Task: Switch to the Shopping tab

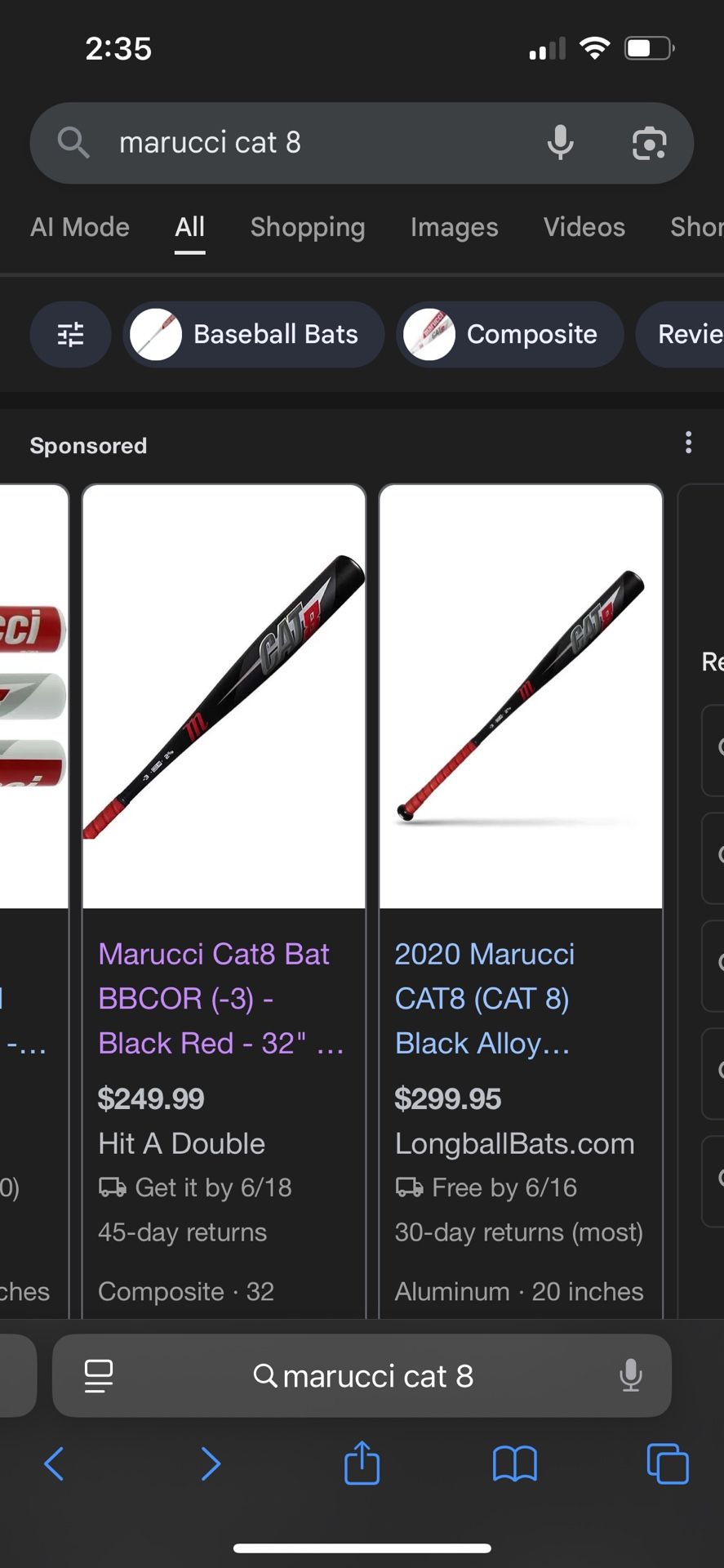Action: point(307,227)
